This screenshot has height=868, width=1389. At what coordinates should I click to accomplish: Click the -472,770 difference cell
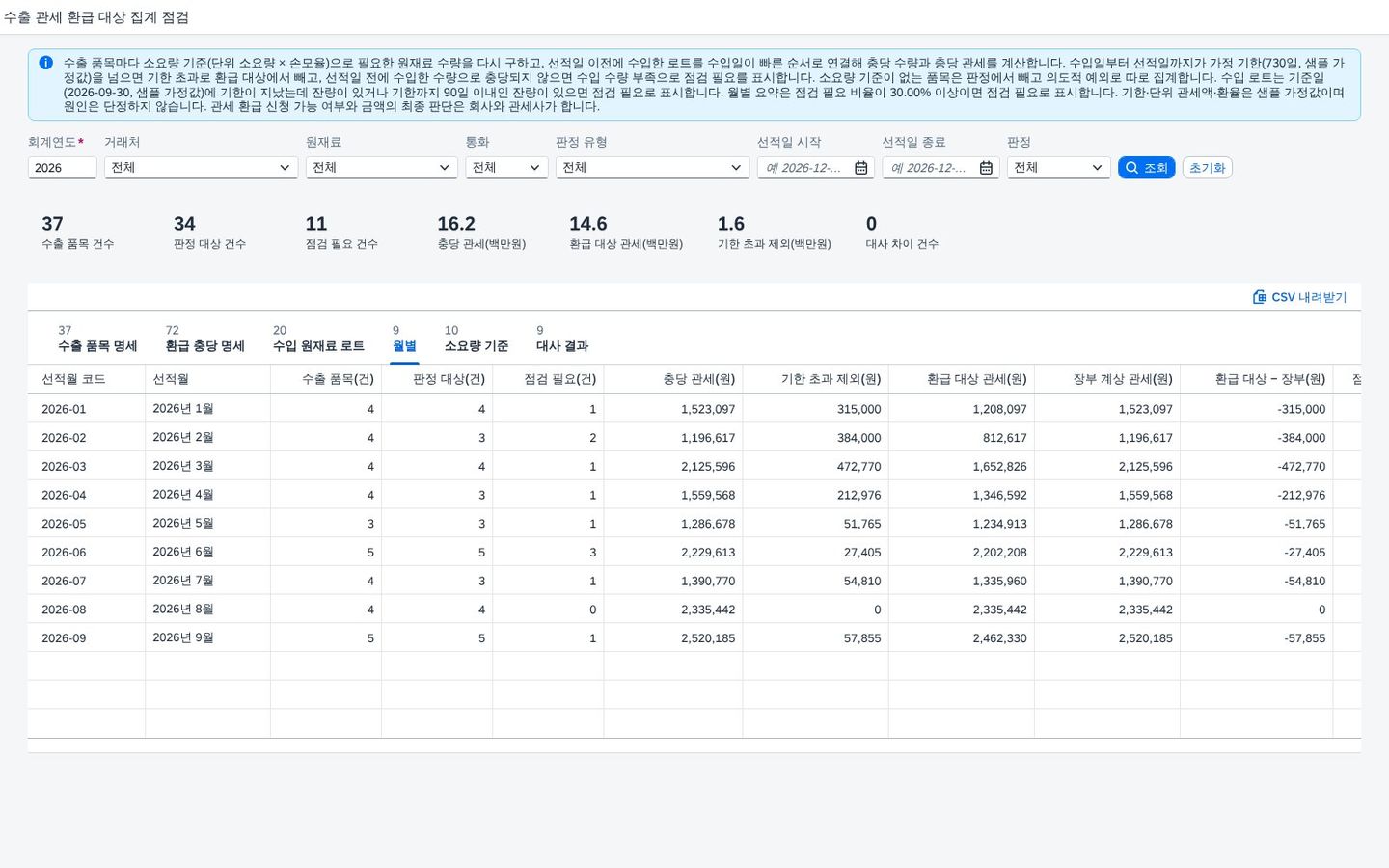1257,466
